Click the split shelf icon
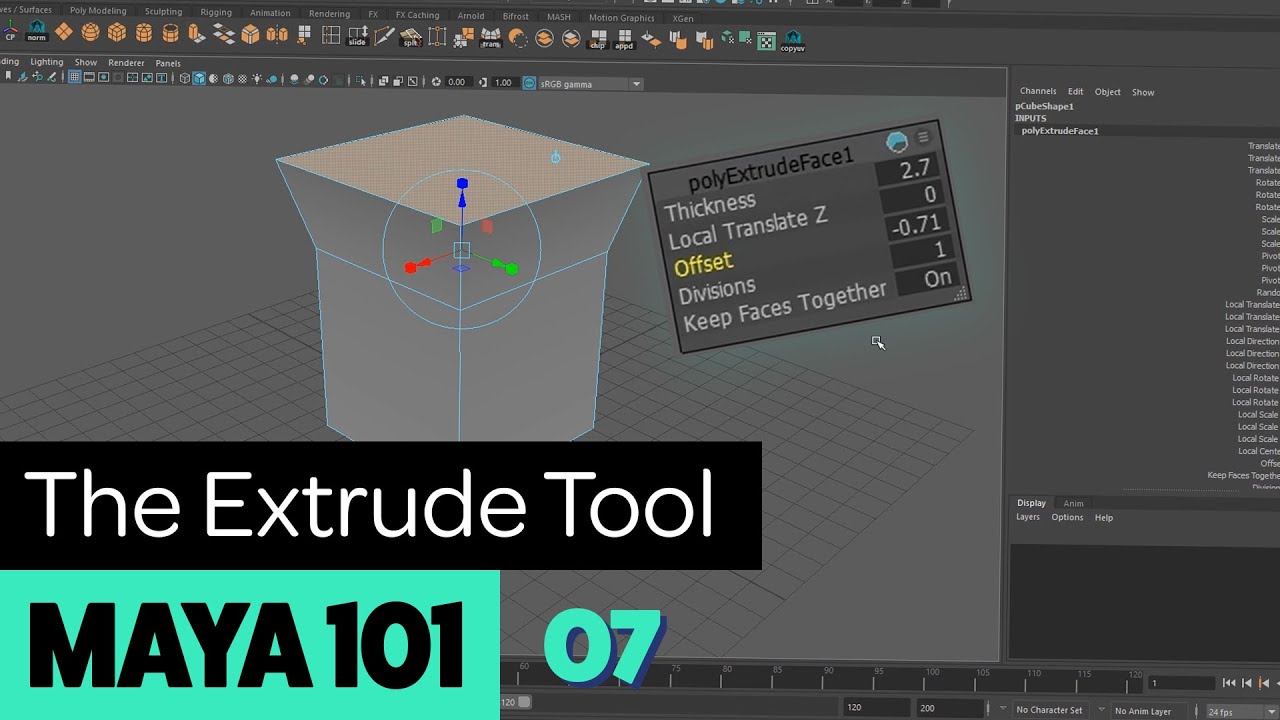 pyautogui.click(x=411, y=37)
